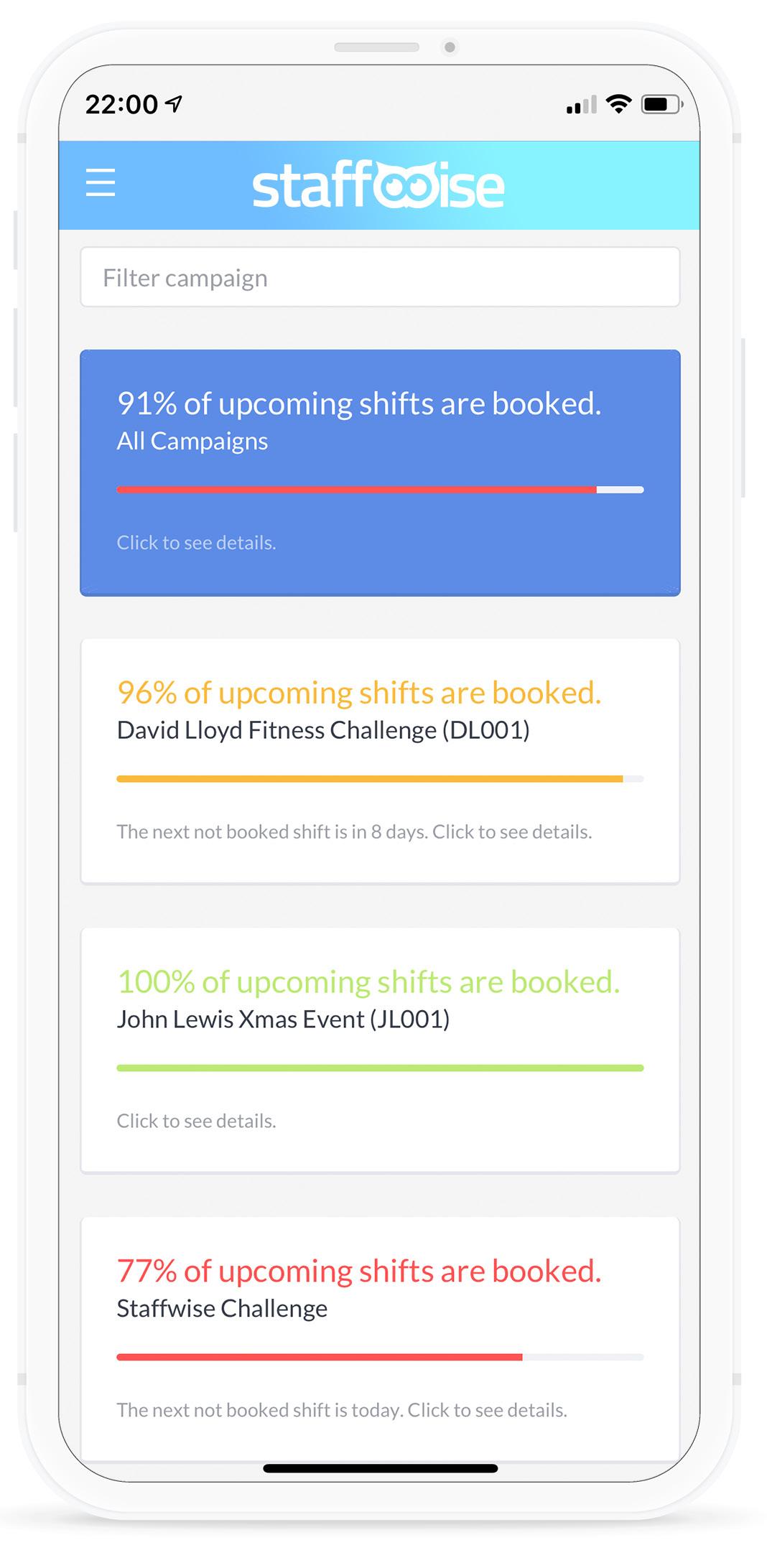Click the green 100% booked heading

(x=368, y=982)
